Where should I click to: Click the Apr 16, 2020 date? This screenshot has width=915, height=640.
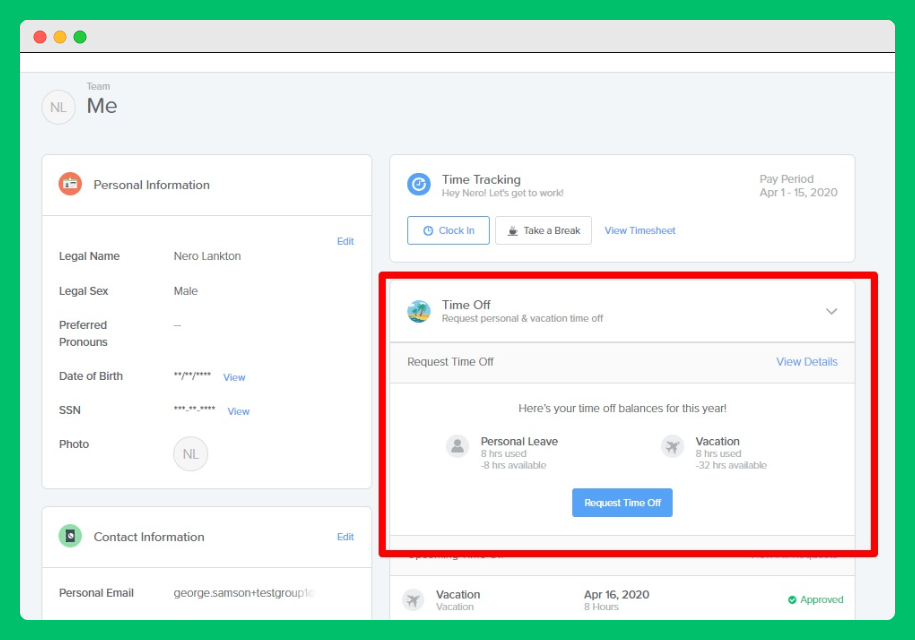coord(616,594)
